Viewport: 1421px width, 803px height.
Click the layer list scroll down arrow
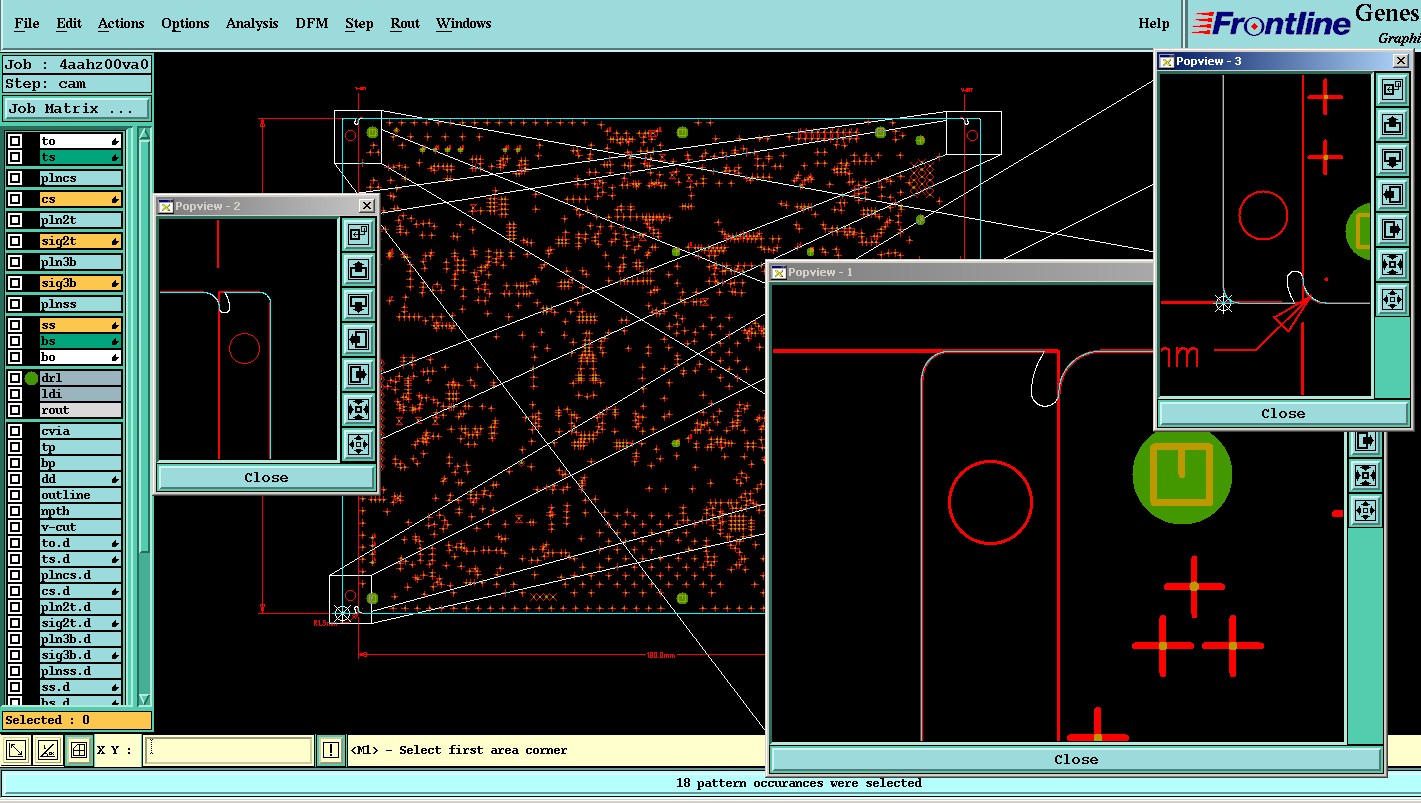click(x=144, y=699)
